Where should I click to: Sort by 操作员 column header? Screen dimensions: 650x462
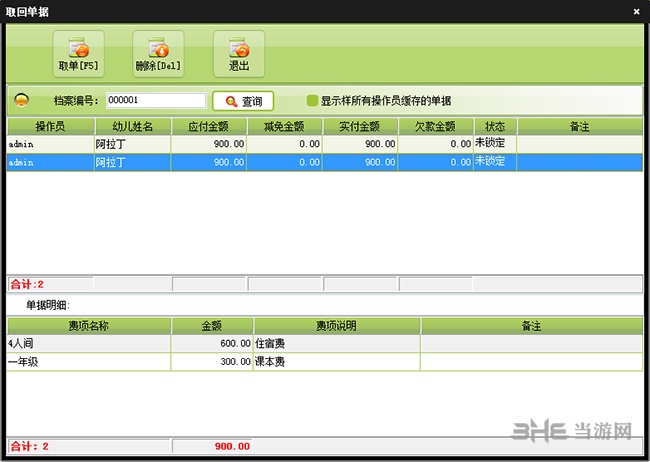click(51, 126)
